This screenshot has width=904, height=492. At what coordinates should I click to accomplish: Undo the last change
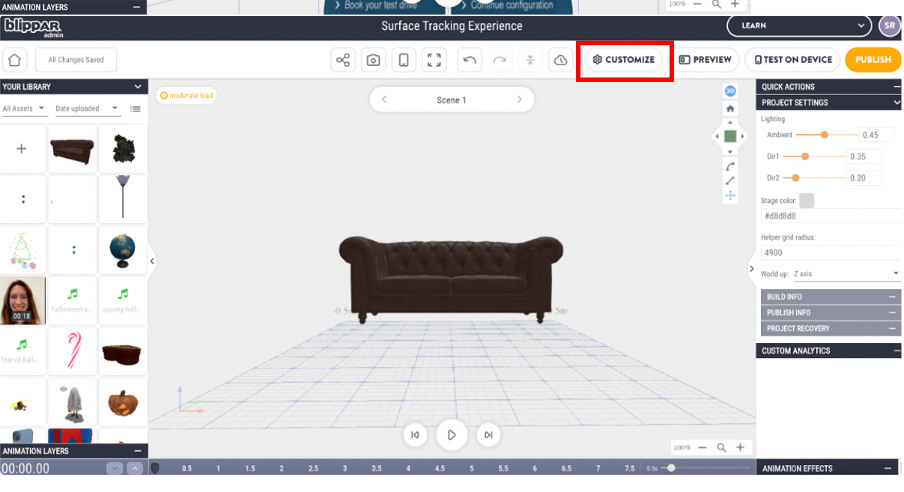point(470,60)
